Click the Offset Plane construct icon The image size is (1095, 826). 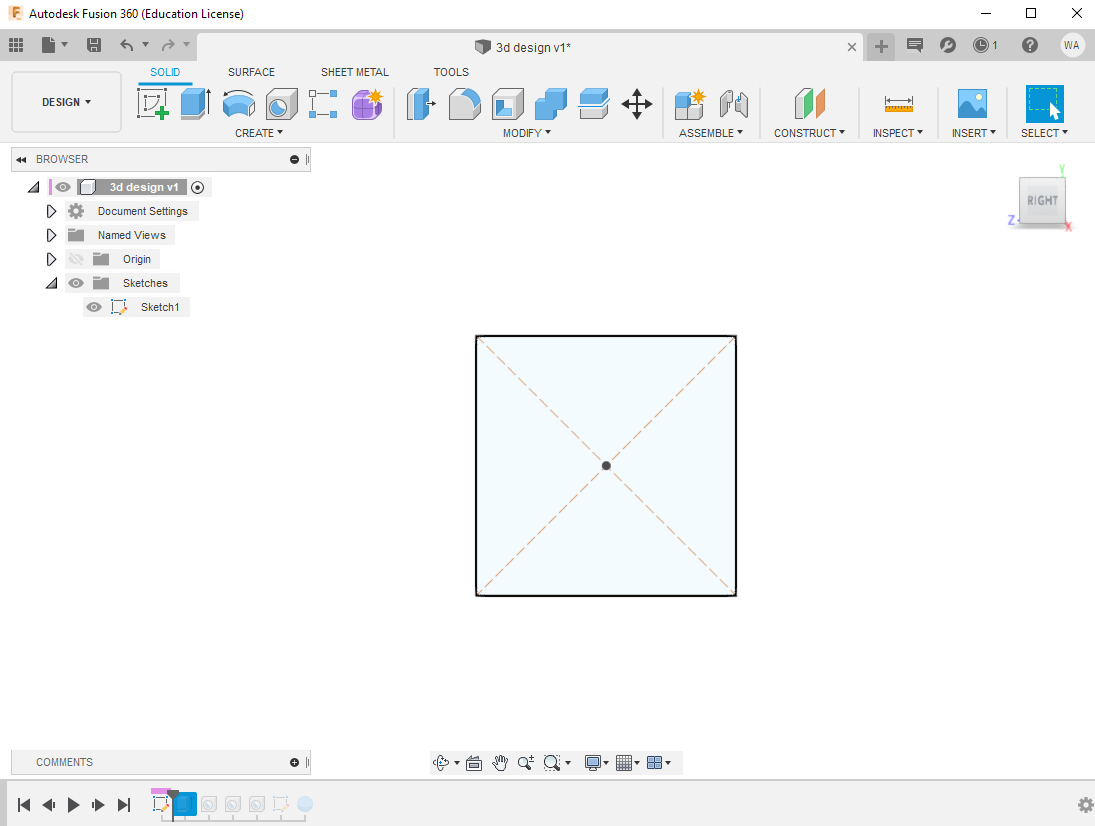tap(809, 103)
